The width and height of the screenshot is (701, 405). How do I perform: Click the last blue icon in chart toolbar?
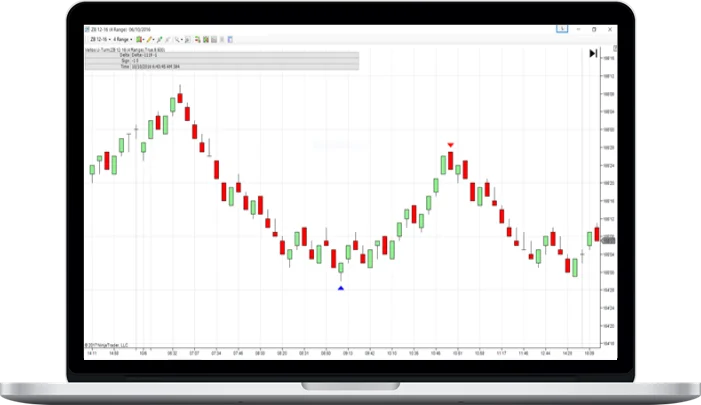230,40
